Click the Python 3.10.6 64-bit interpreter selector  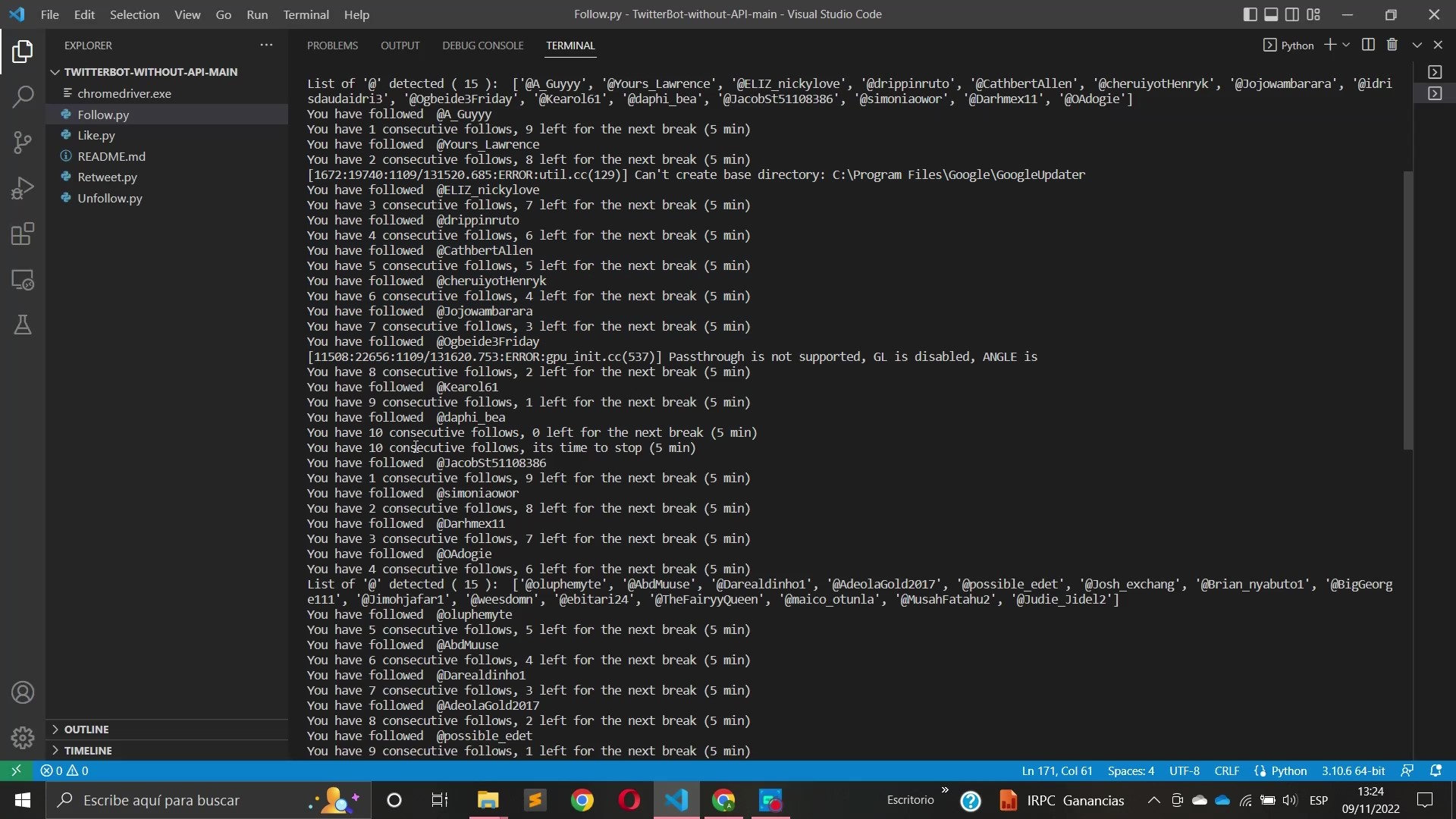tap(1353, 770)
